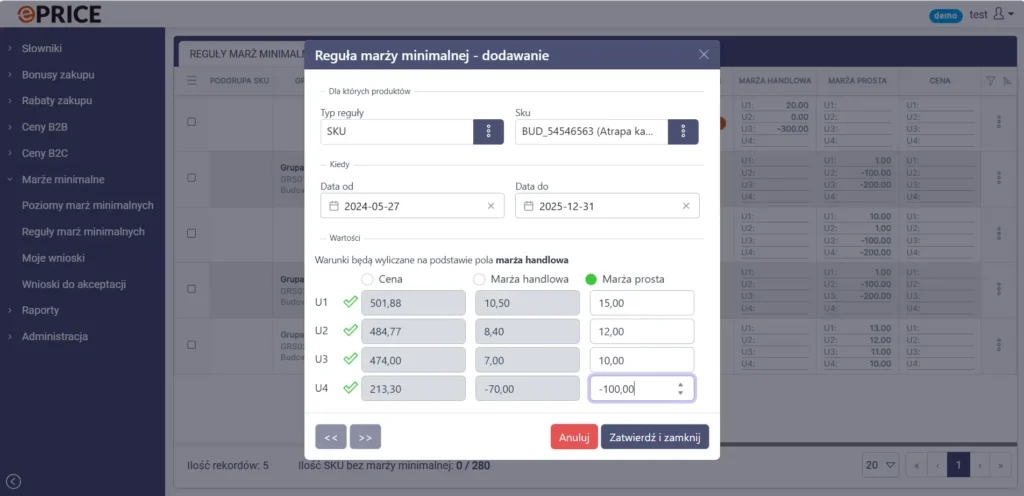Select the Marża handlowa radio button
The width and height of the screenshot is (1024, 496).
click(x=480, y=279)
